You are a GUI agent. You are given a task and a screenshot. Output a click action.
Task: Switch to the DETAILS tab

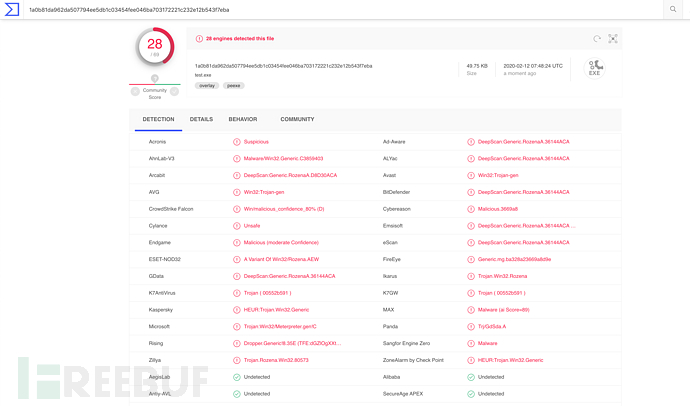click(202, 119)
